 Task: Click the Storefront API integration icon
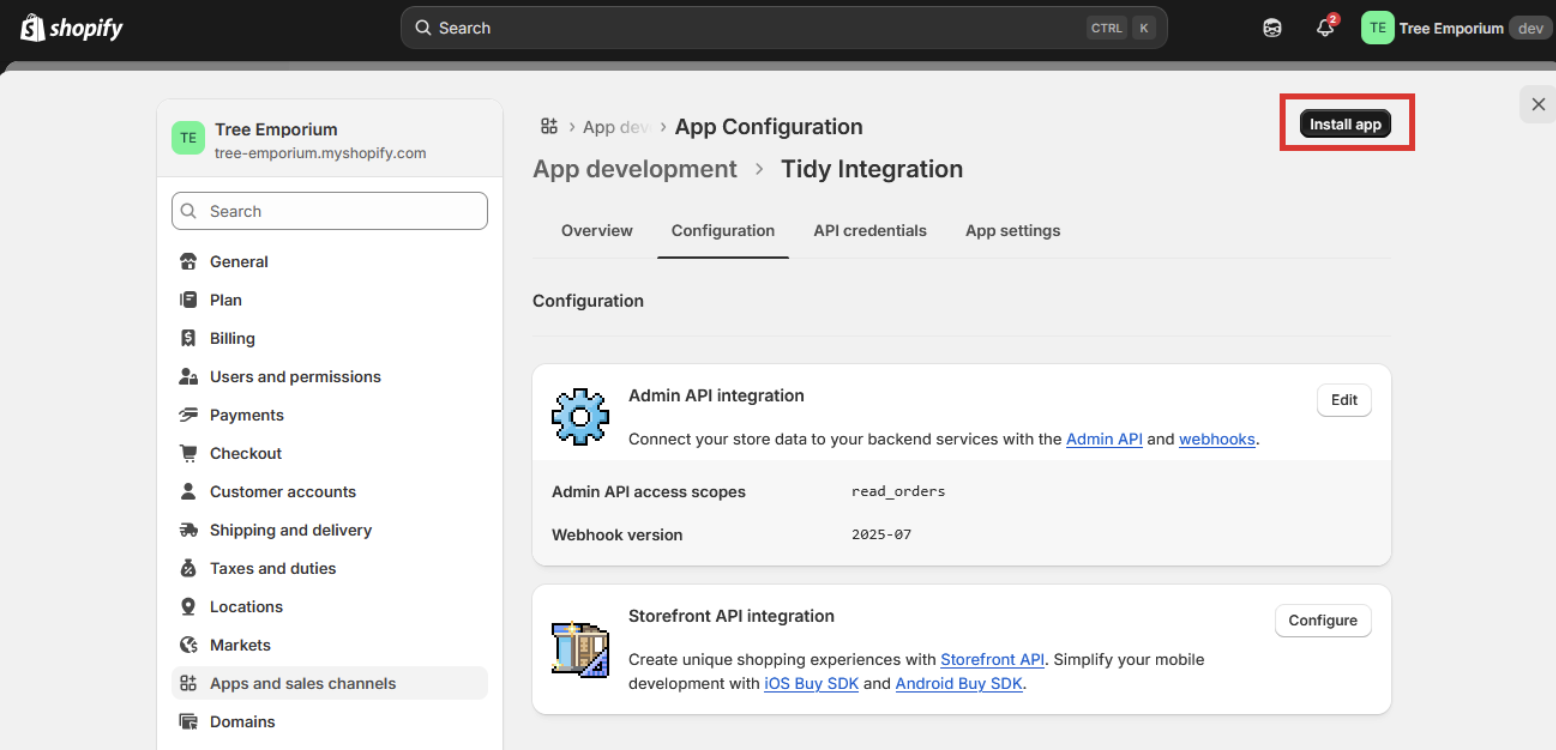[580, 649]
